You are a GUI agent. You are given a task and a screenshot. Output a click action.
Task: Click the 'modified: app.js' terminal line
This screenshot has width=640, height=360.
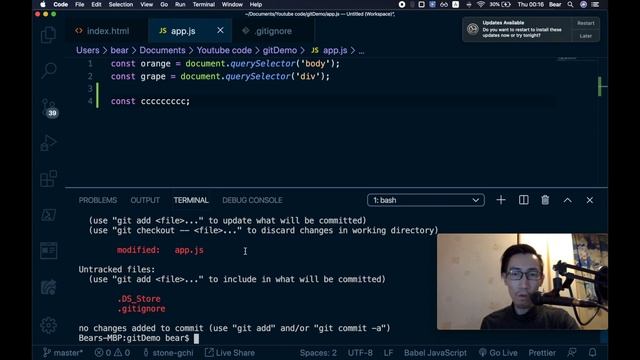[160, 250]
